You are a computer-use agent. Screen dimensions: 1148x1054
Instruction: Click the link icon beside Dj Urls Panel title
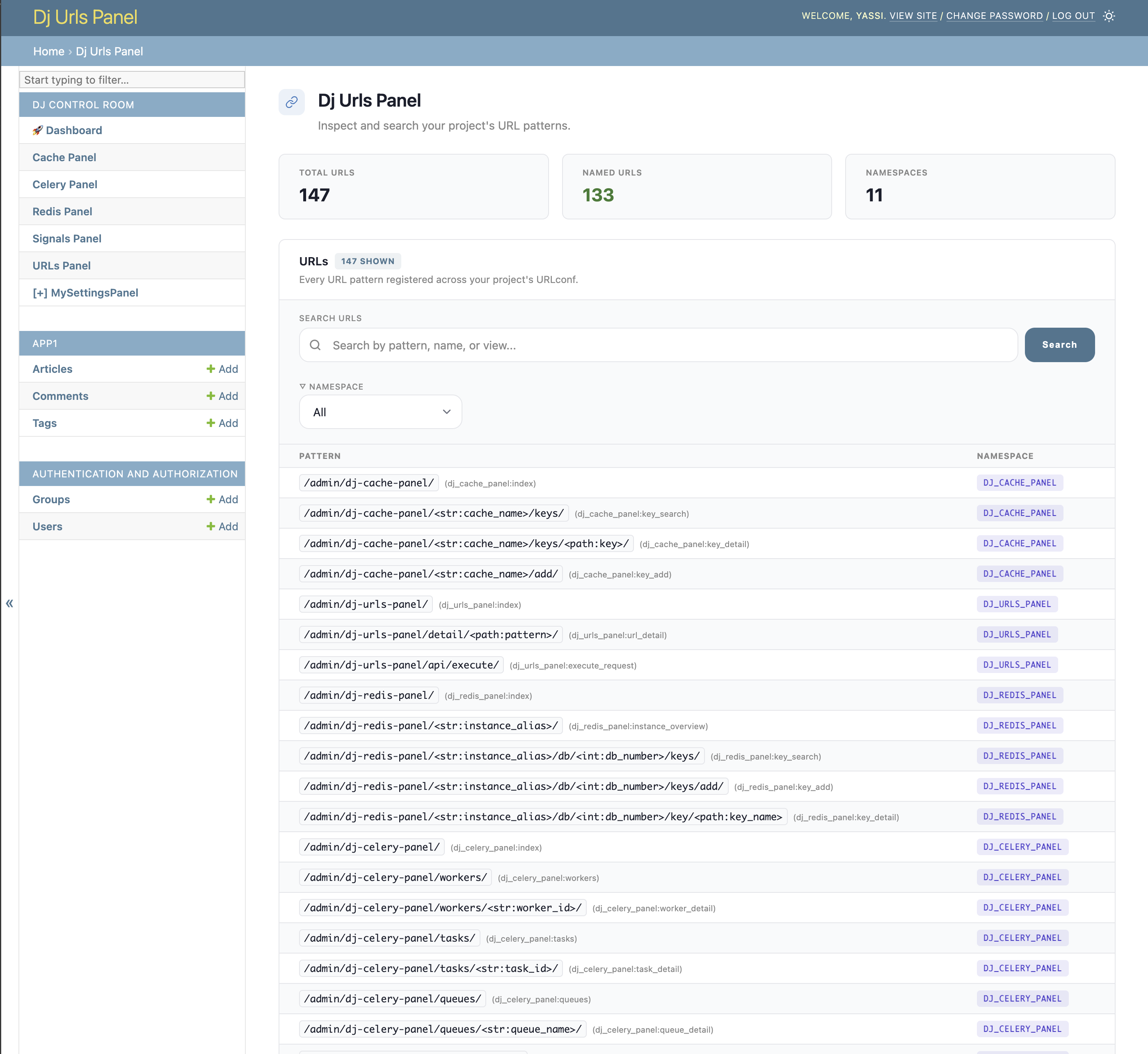pyautogui.click(x=292, y=102)
